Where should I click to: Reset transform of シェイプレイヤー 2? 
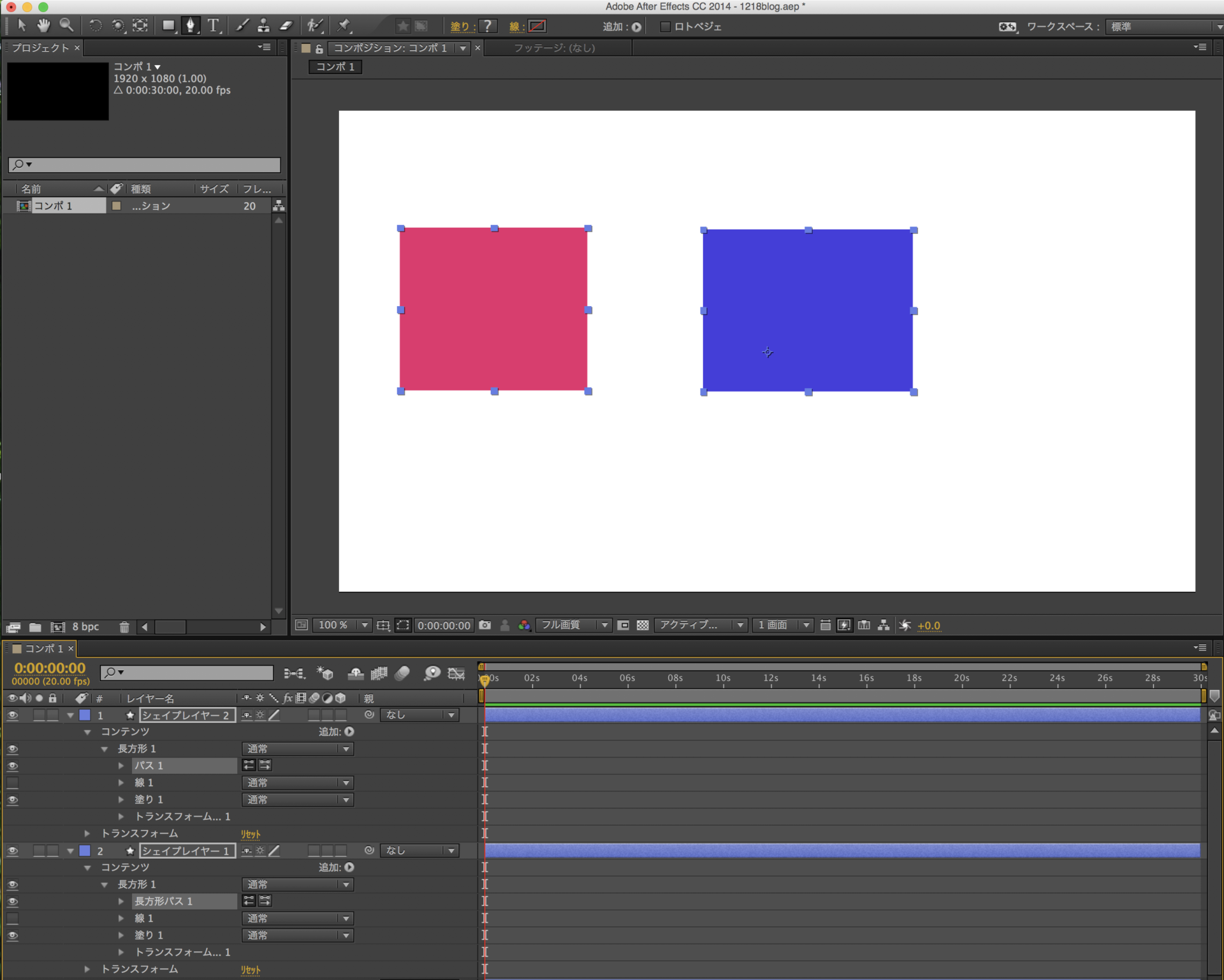(x=251, y=834)
